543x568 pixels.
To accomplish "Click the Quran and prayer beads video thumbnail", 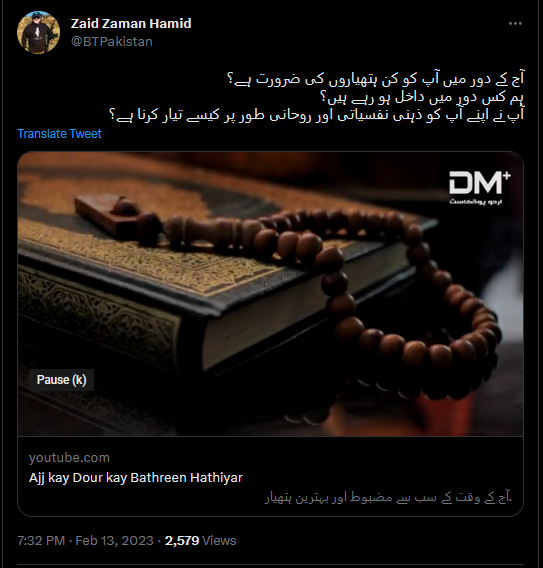I will [270, 293].
